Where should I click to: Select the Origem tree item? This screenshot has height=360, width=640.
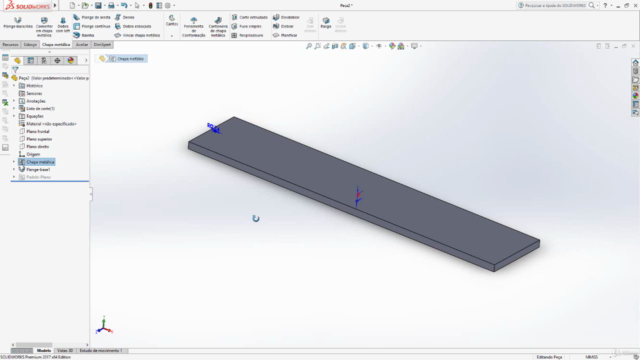pyautogui.click(x=29, y=154)
